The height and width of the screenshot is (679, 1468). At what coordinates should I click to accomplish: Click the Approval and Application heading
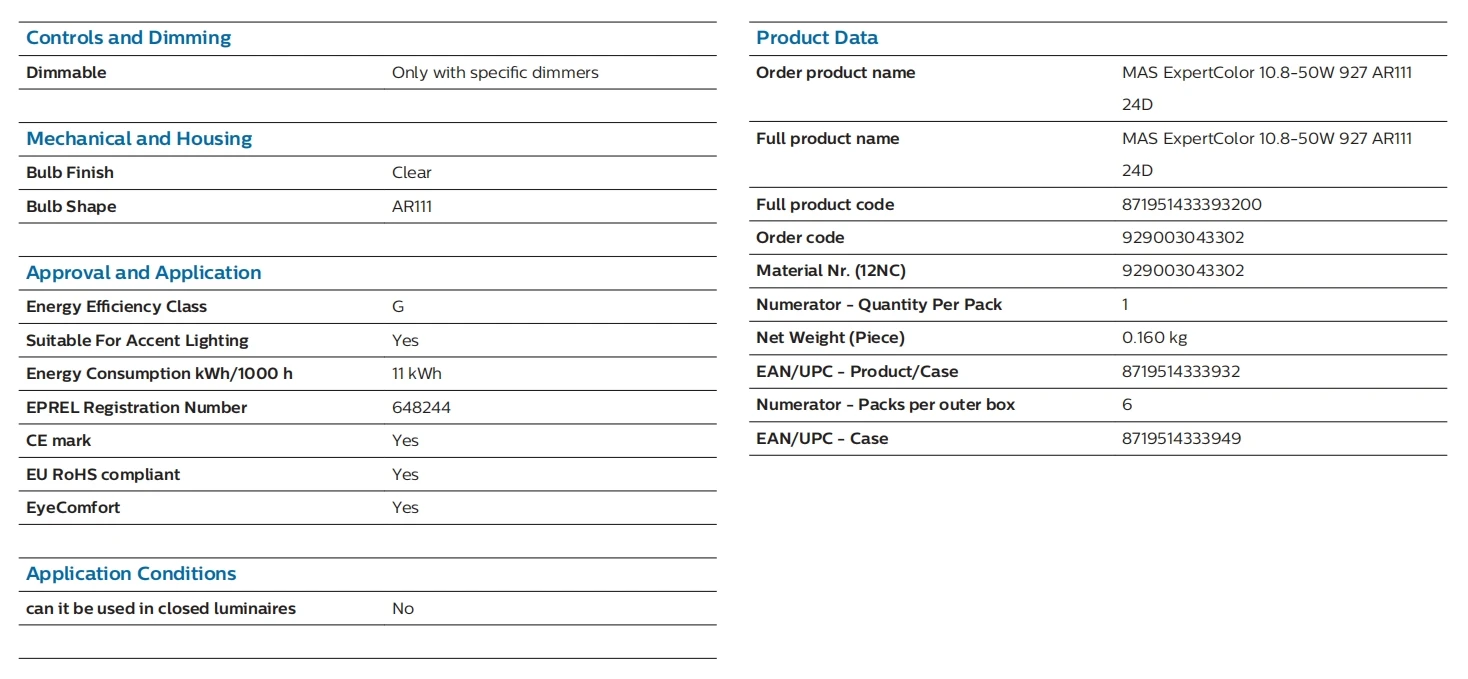tap(143, 273)
